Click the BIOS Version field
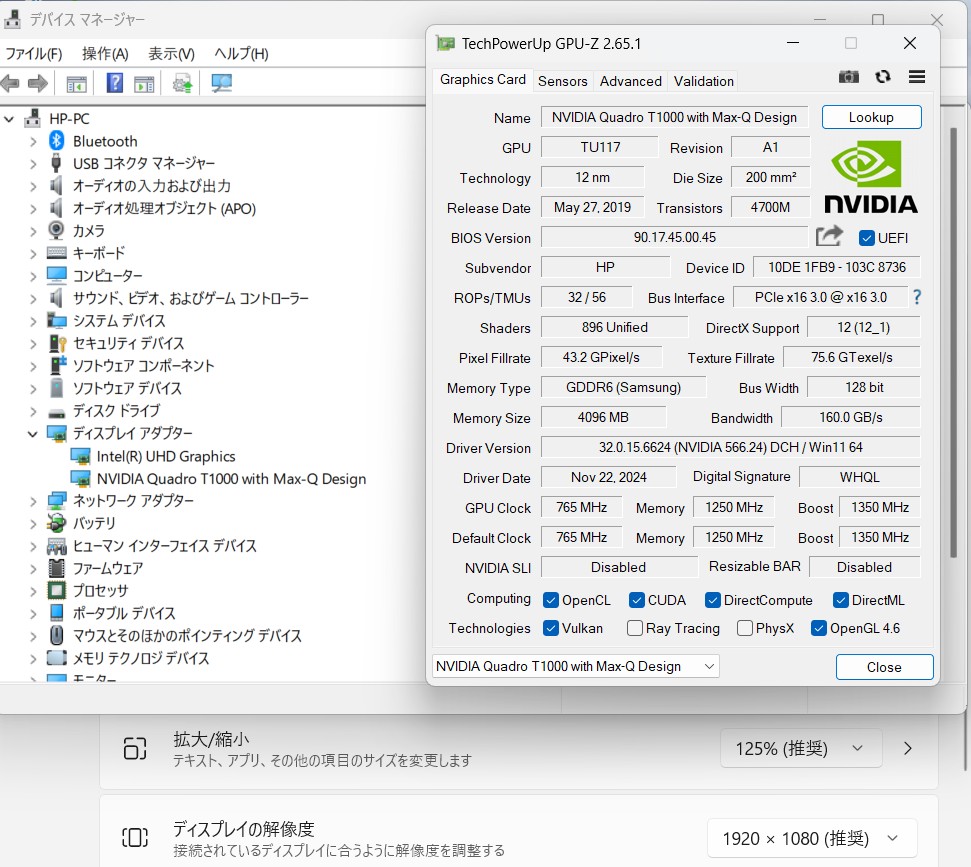 [674, 237]
